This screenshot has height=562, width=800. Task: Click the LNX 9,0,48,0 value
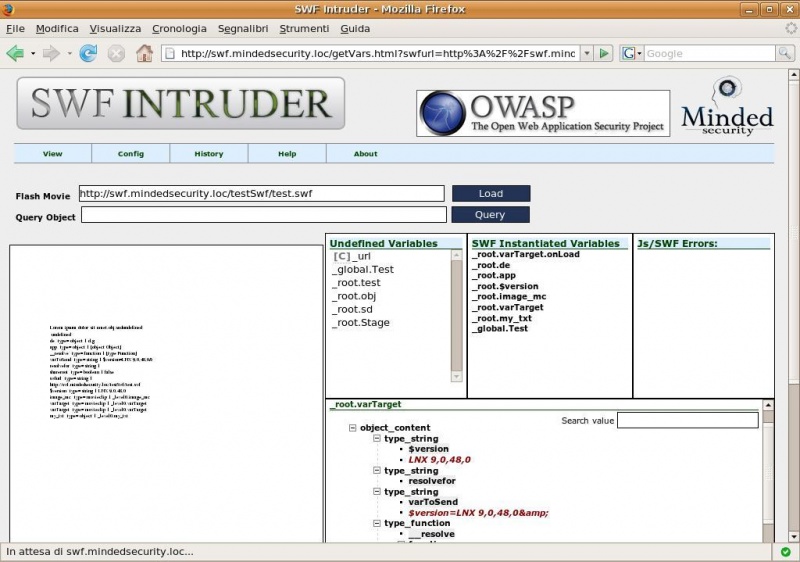pos(439,459)
